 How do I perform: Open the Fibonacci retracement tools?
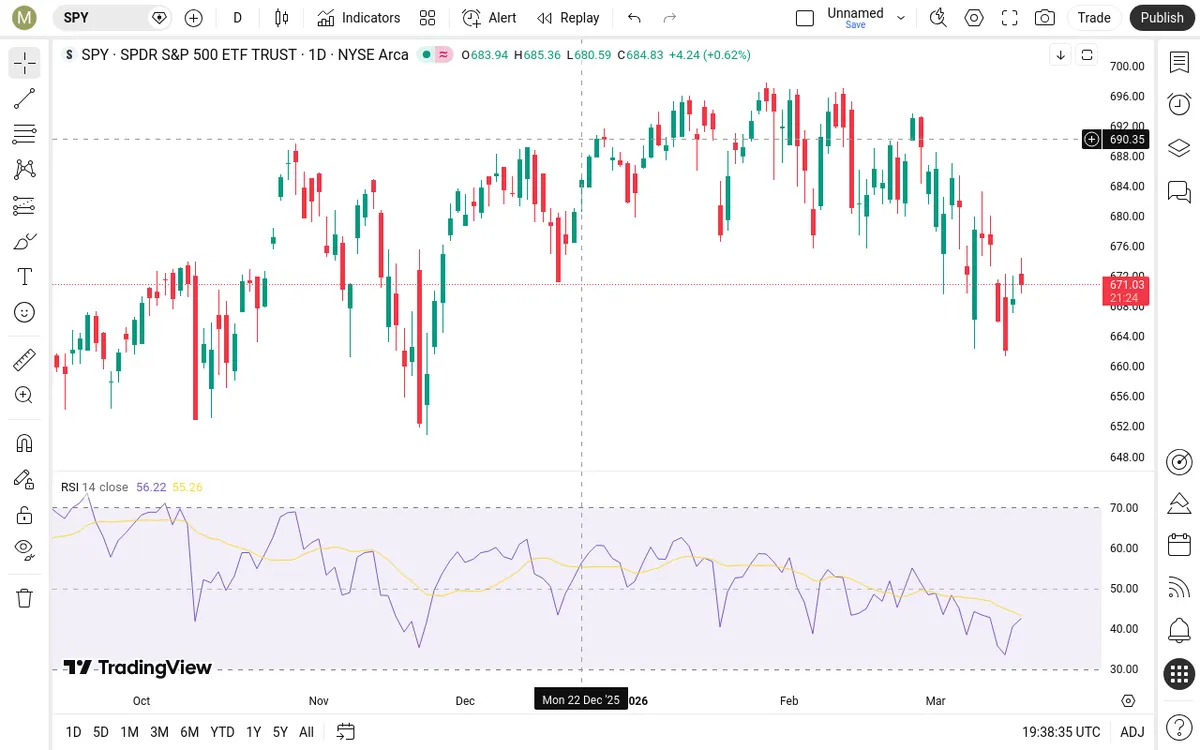click(x=25, y=134)
